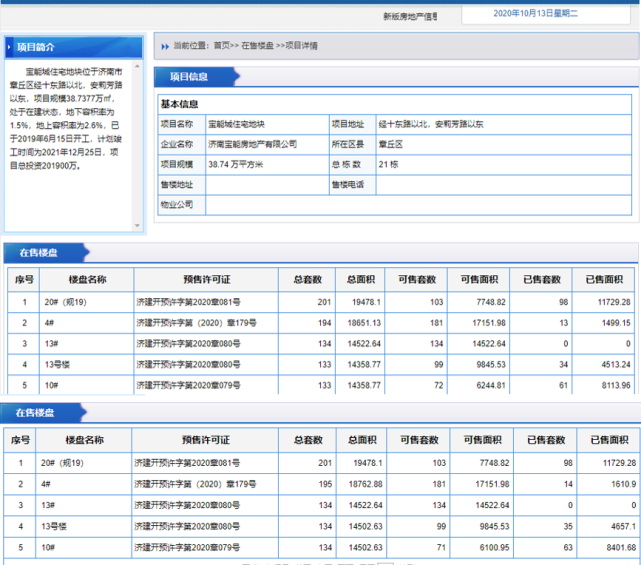
Task: Click the project scale value 38.74 万平方米
Action: [x=235, y=164]
